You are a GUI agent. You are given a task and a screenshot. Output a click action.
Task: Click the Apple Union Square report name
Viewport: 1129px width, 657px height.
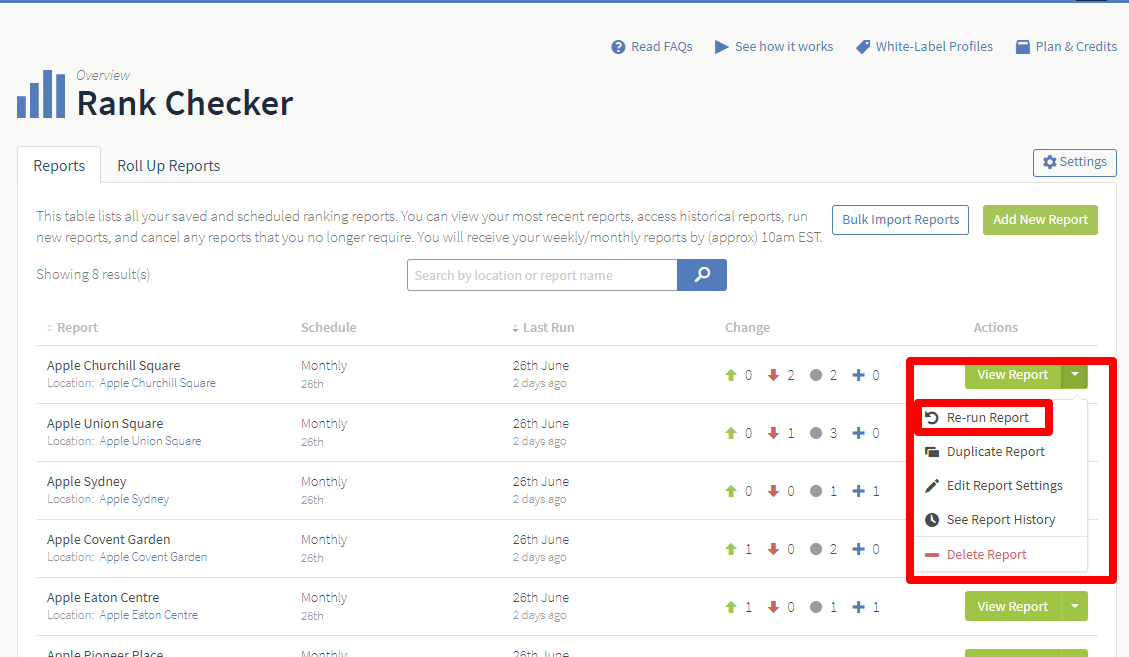pos(105,424)
